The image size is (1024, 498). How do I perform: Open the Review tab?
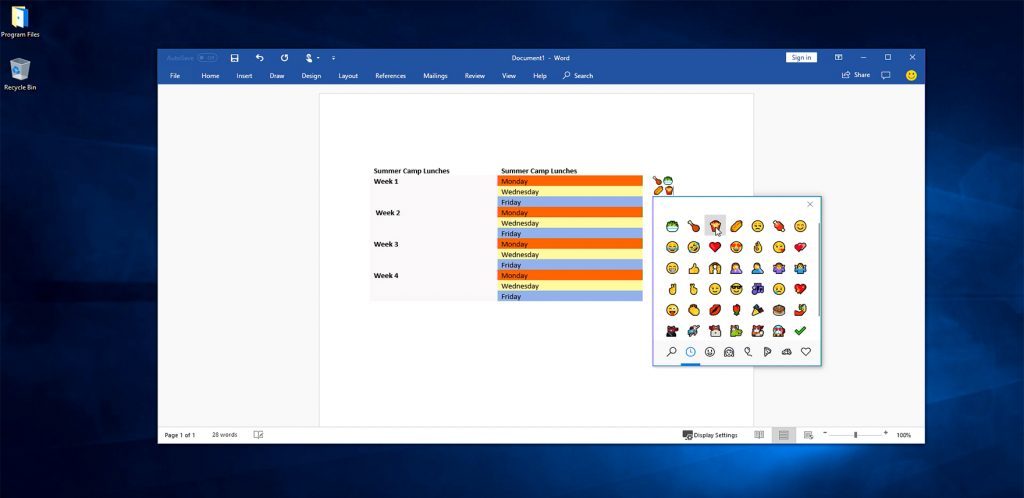tap(475, 76)
